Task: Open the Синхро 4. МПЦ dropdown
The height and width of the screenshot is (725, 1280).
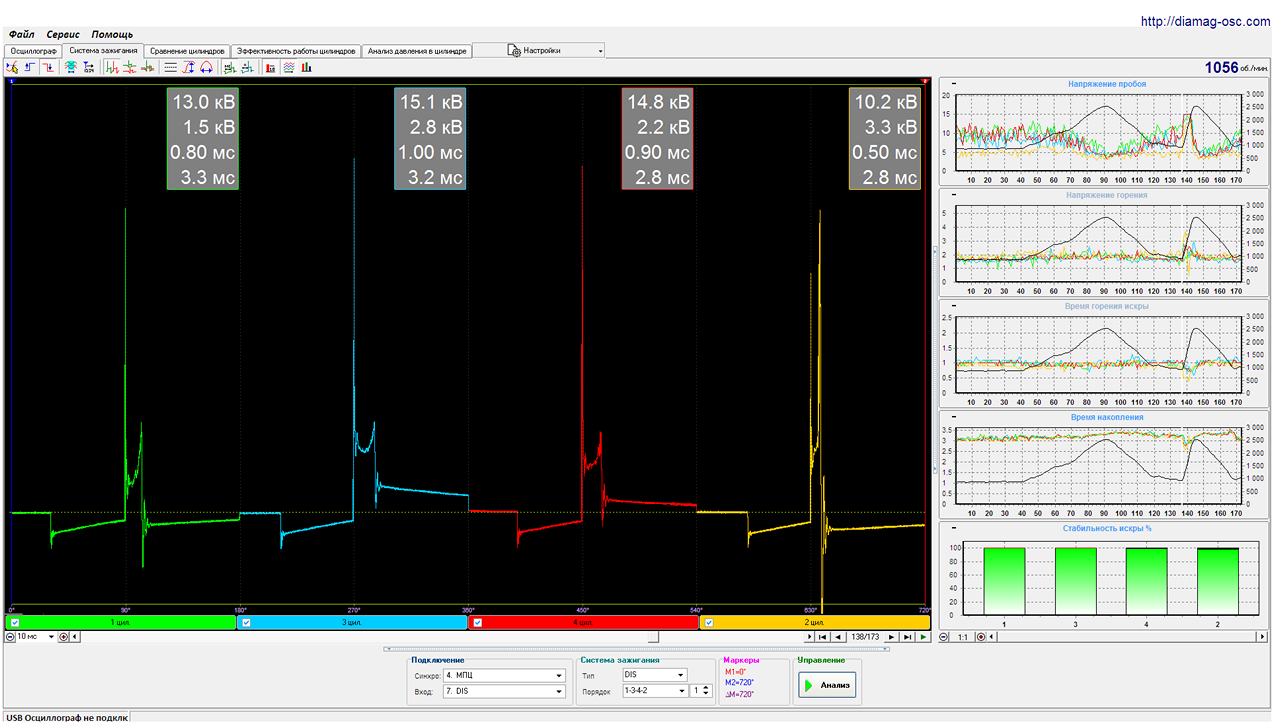Action: pos(504,675)
